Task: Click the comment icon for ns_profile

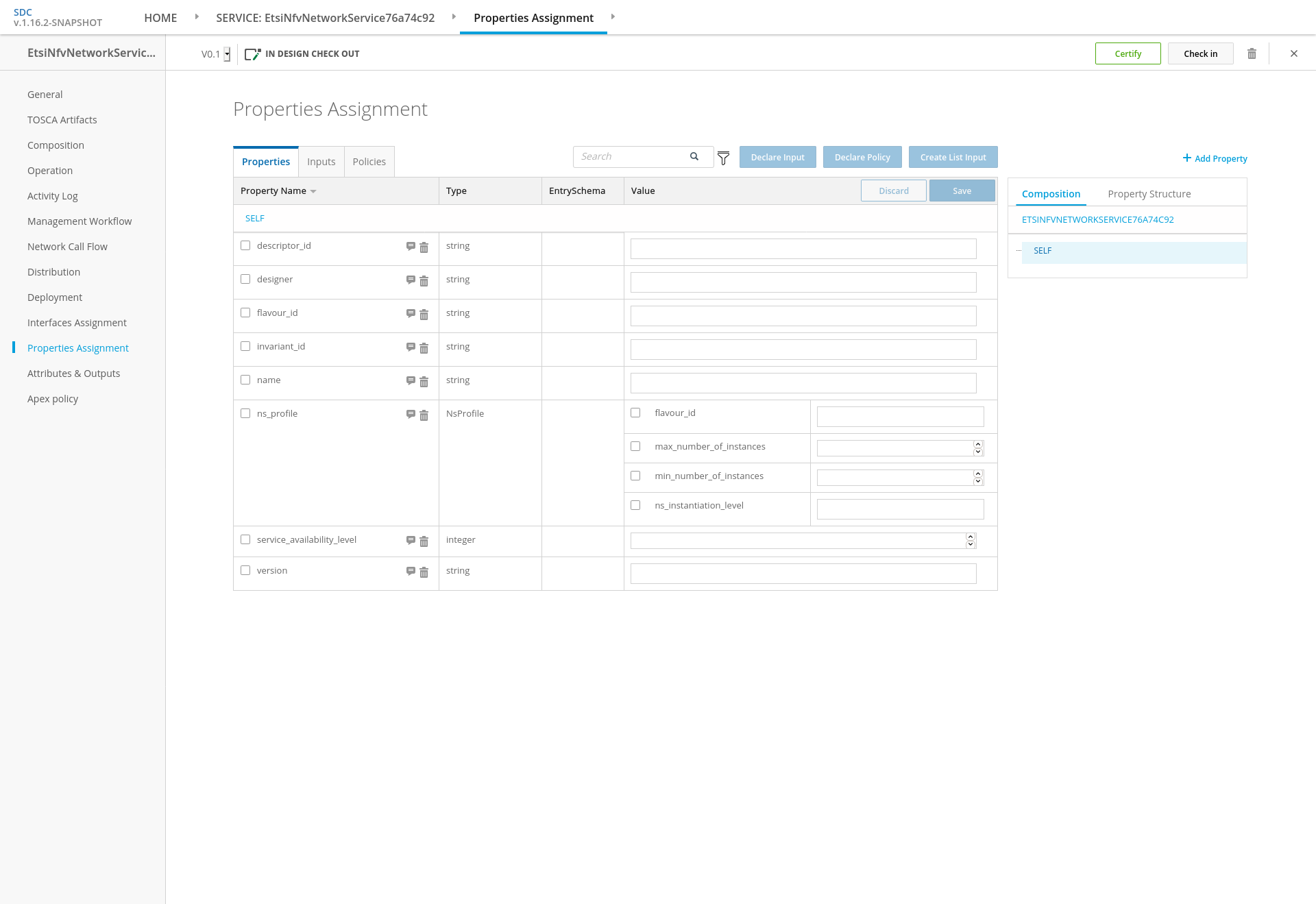Action: pos(411,414)
